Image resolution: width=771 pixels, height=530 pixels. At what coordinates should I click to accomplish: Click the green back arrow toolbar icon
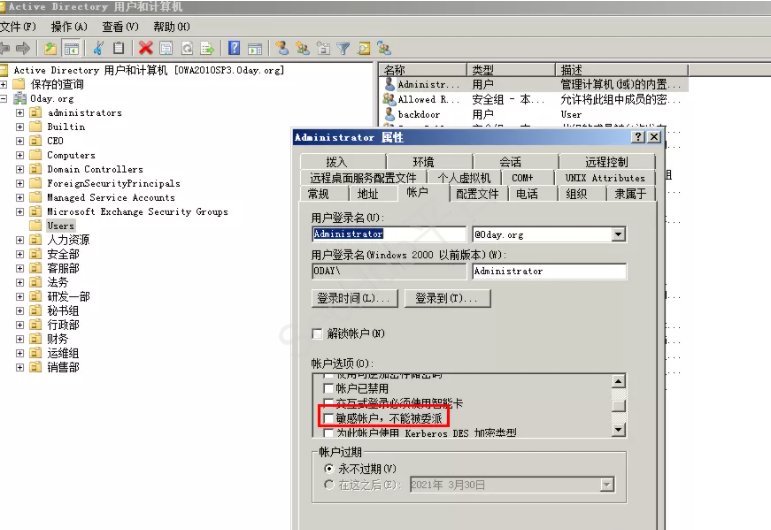[5, 48]
